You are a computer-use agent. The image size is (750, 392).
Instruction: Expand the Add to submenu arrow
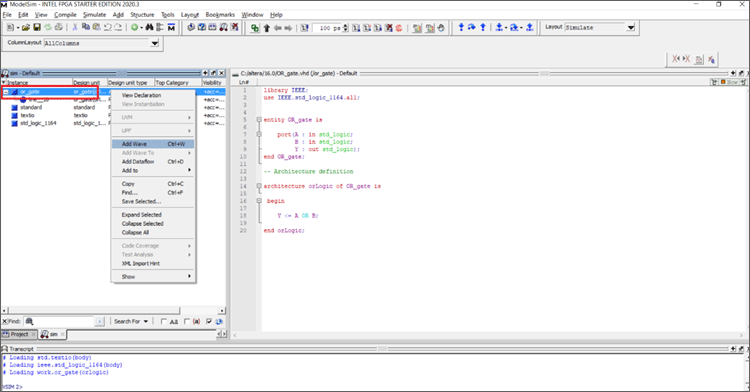pyautogui.click(x=189, y=170)
